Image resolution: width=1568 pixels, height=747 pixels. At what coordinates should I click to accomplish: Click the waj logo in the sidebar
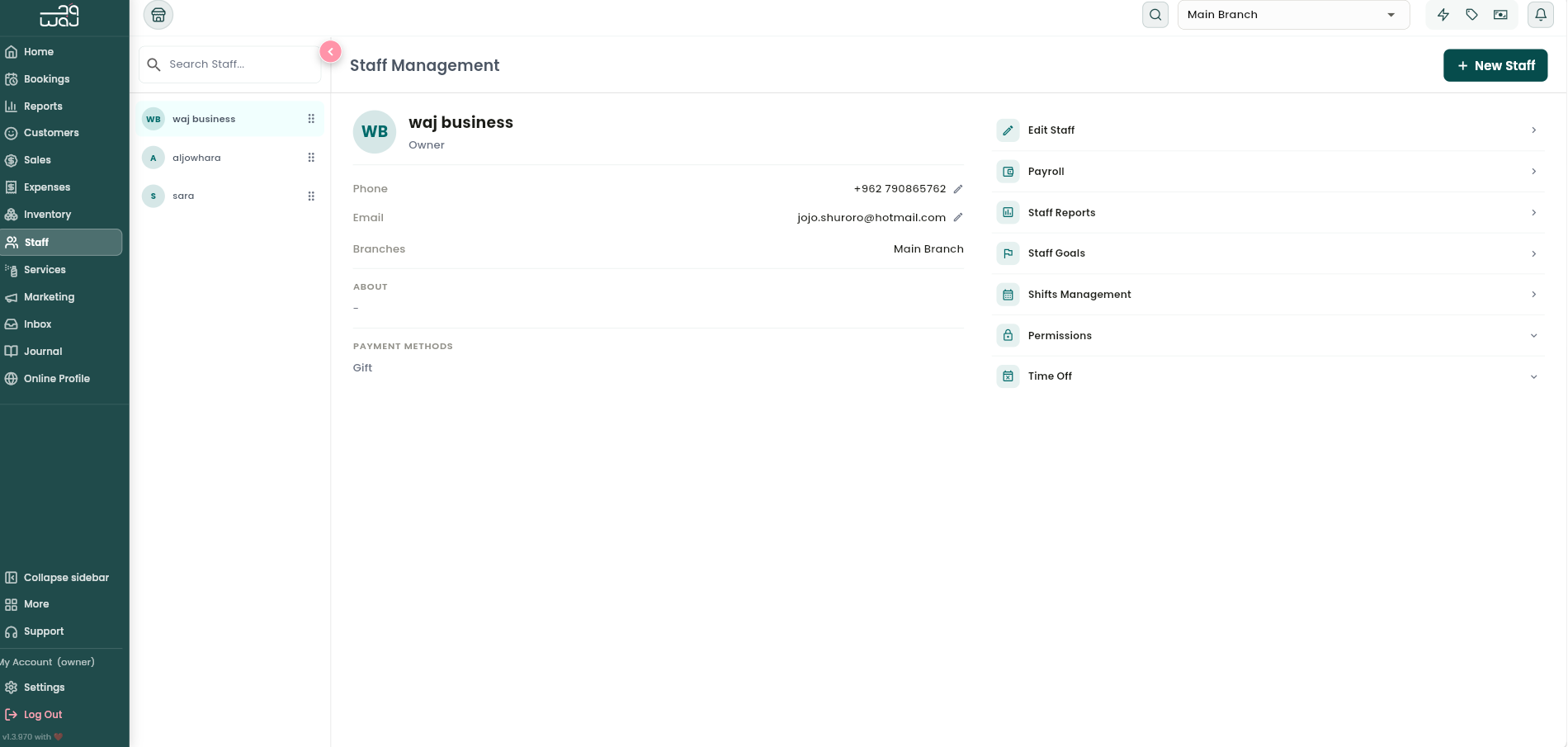point(59,16)
